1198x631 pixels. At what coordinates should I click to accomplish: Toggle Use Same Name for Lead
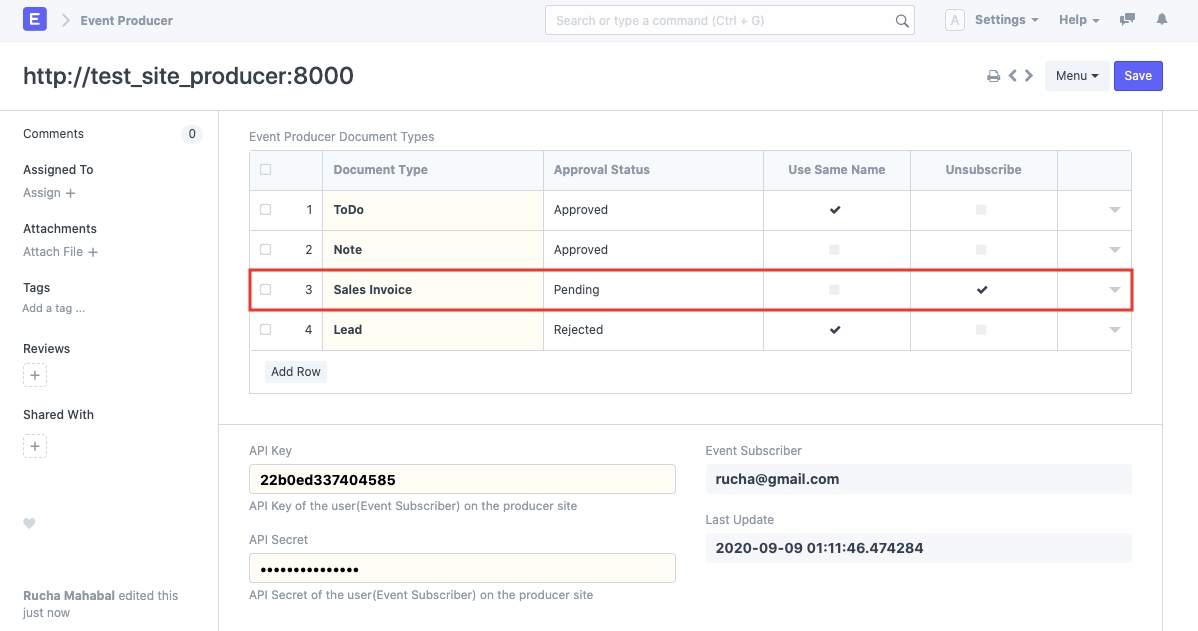point(835,330)
